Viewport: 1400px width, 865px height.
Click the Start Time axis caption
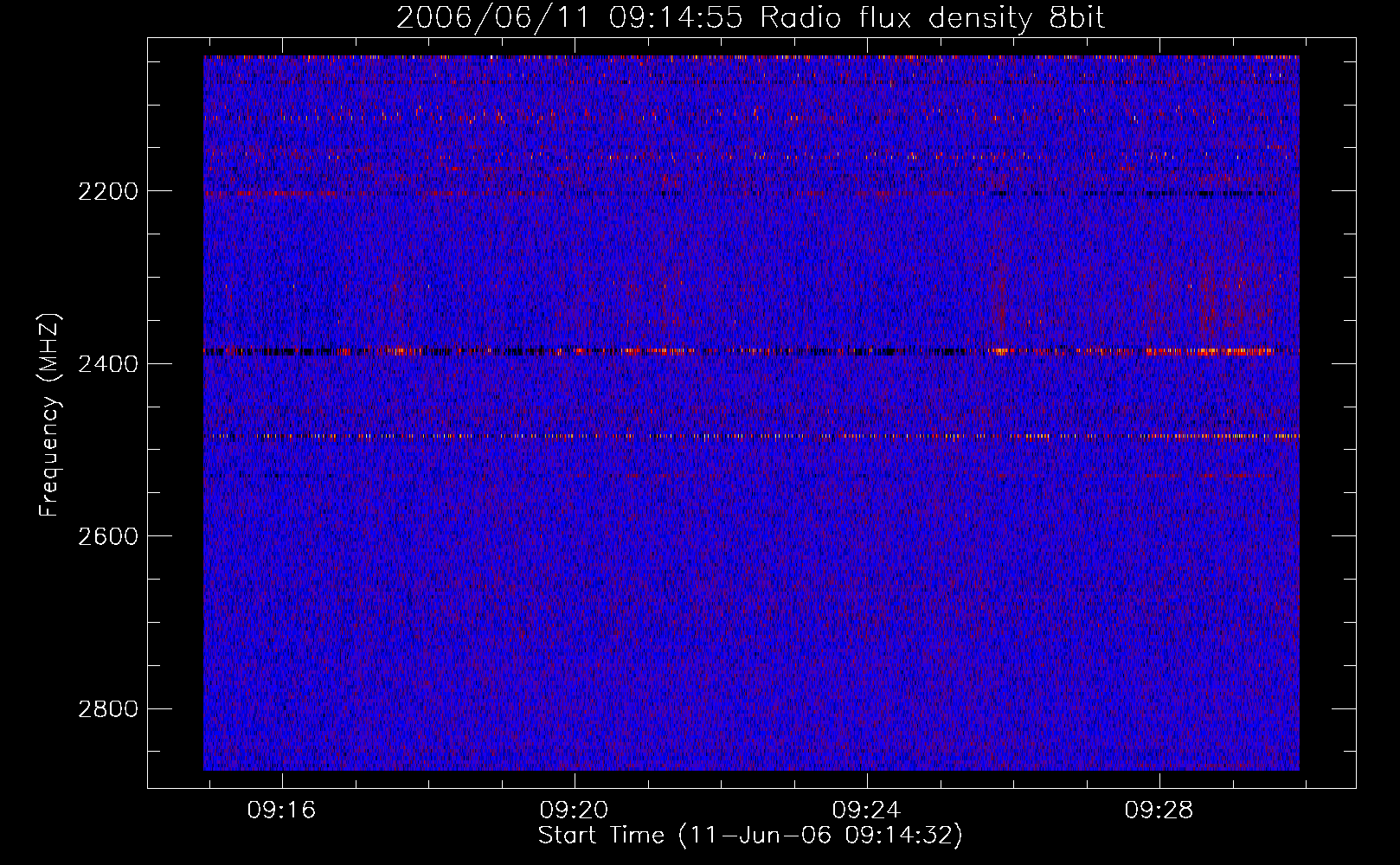click(x=750, y=836)
